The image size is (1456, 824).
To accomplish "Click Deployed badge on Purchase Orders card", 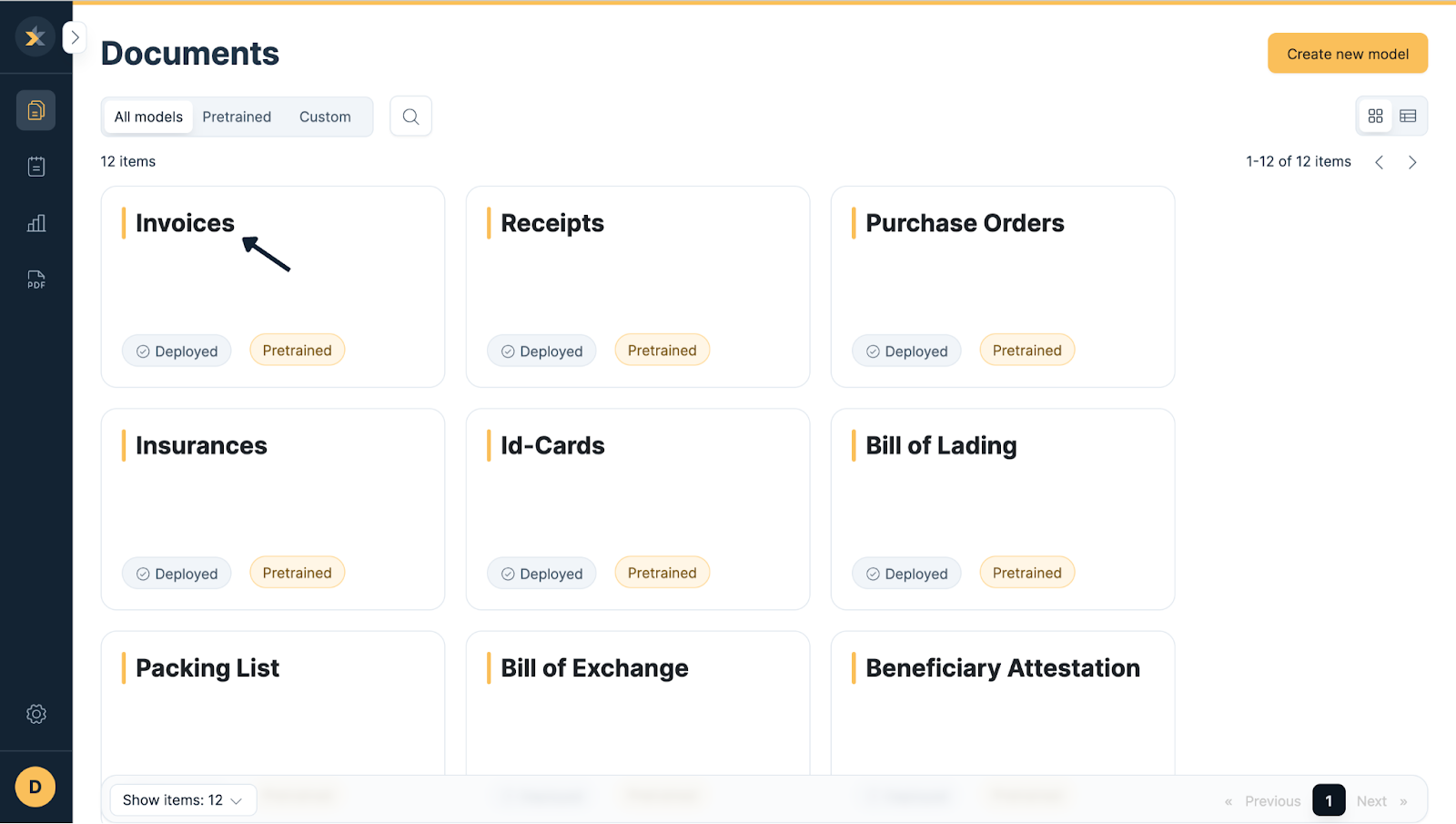I will click(x=906, y=351).
